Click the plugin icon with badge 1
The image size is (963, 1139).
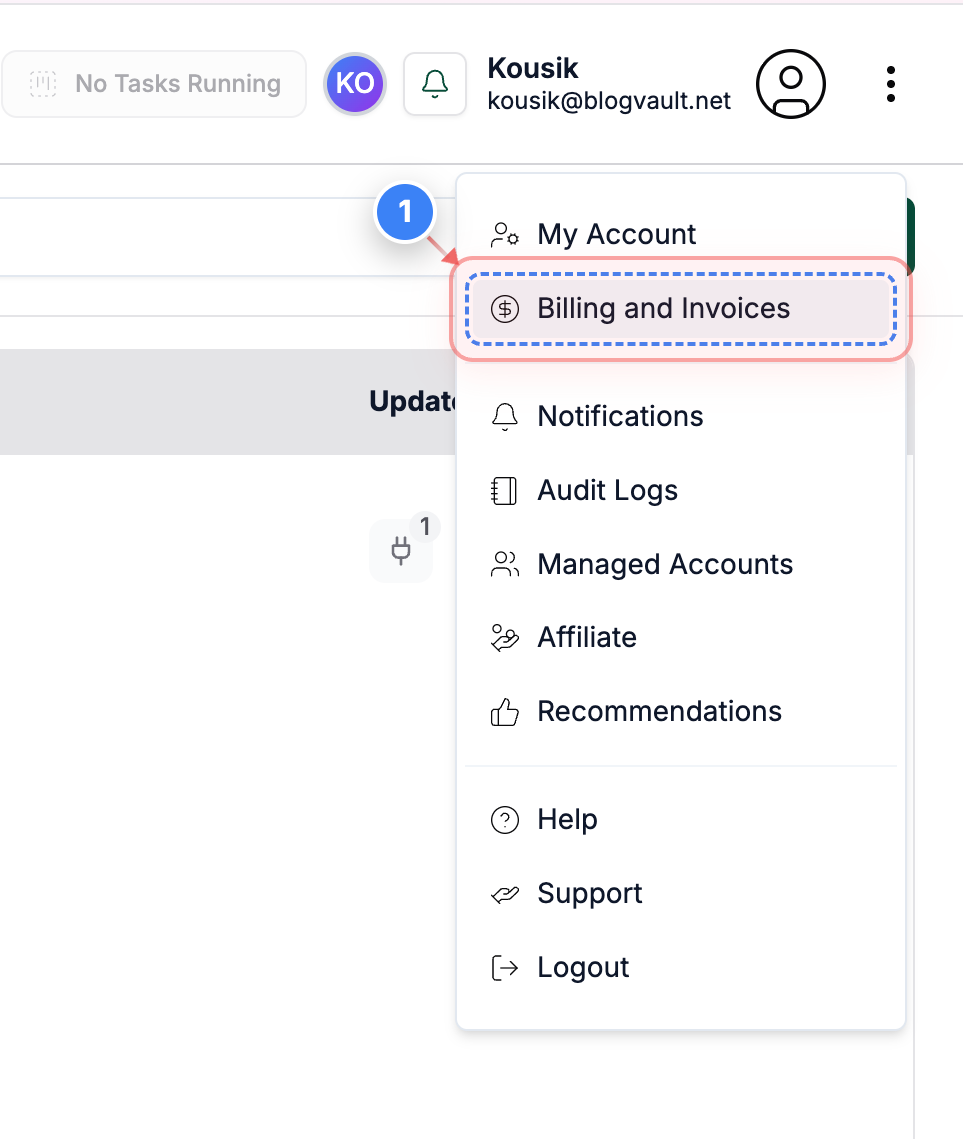pyautogui.click(x=400, y=551)
